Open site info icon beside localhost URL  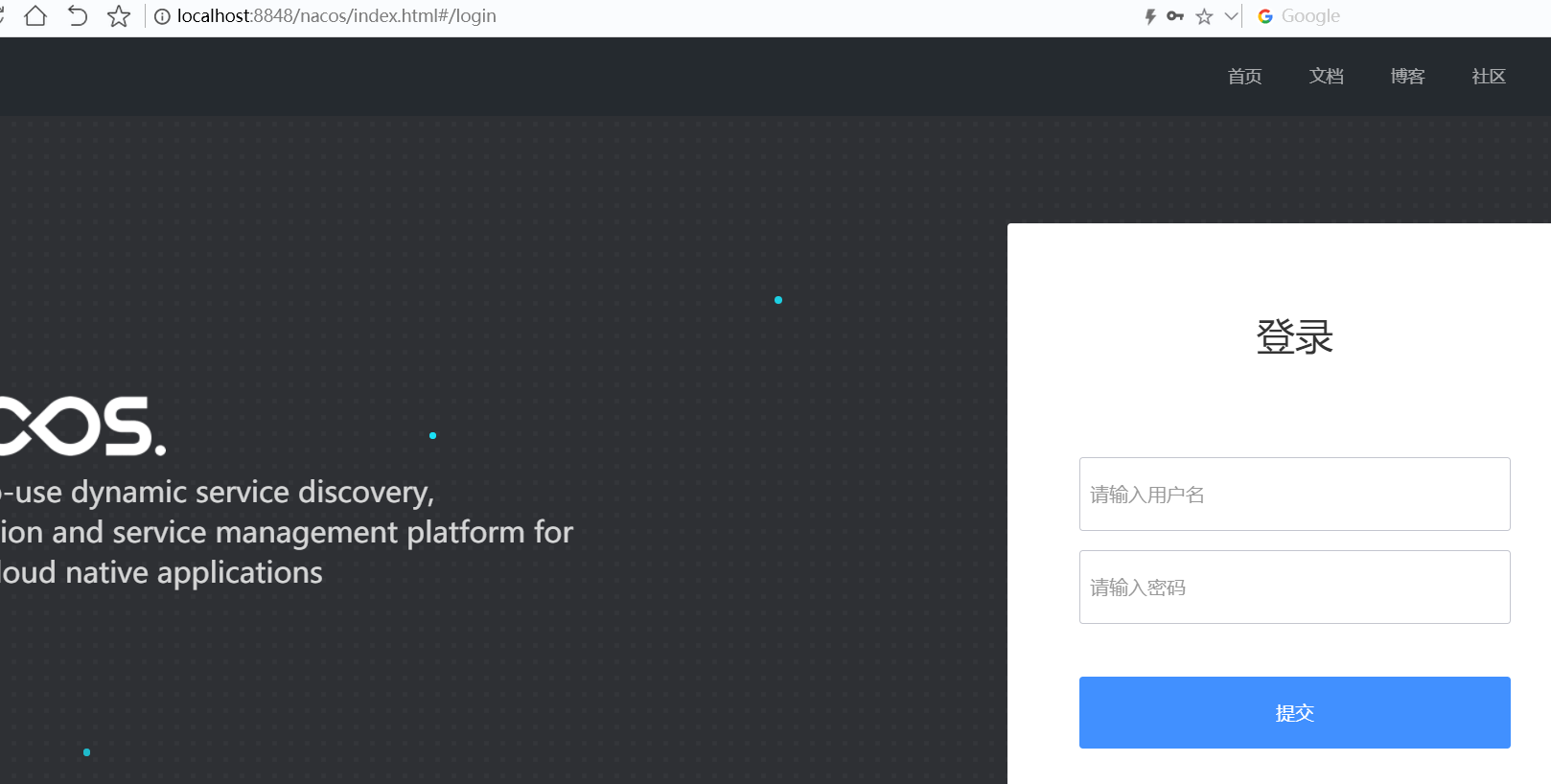(162, 16)
